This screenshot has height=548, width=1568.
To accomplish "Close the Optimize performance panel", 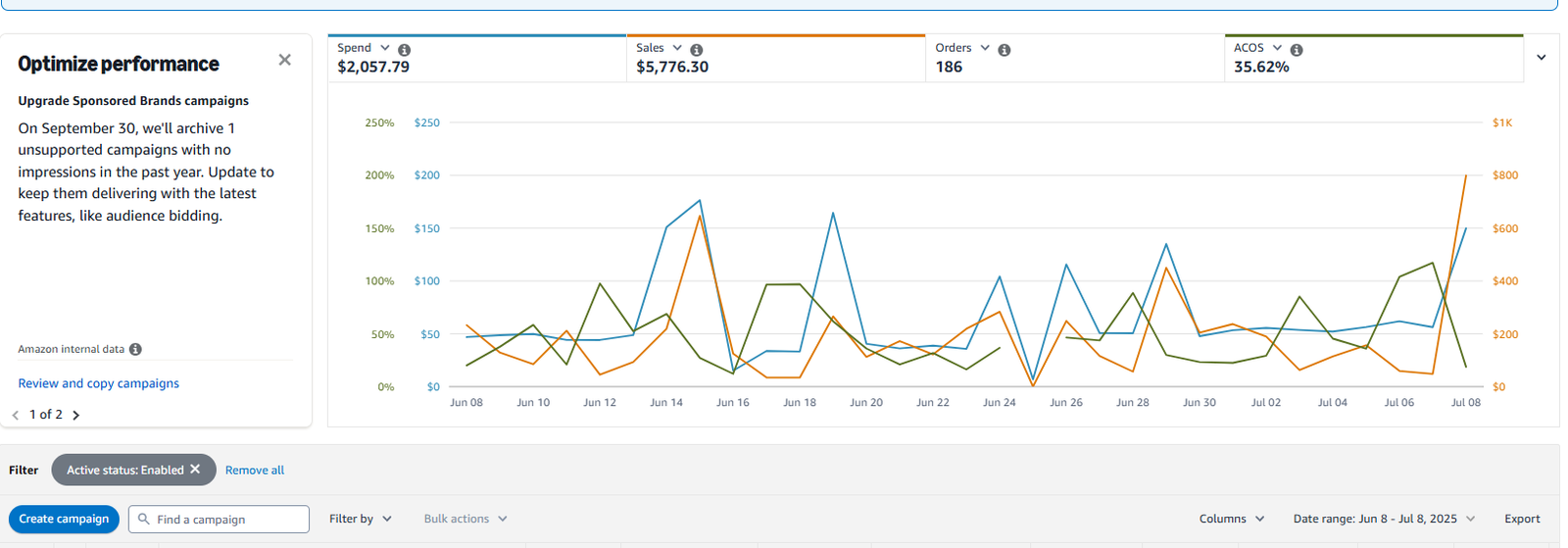I will 284,60.
